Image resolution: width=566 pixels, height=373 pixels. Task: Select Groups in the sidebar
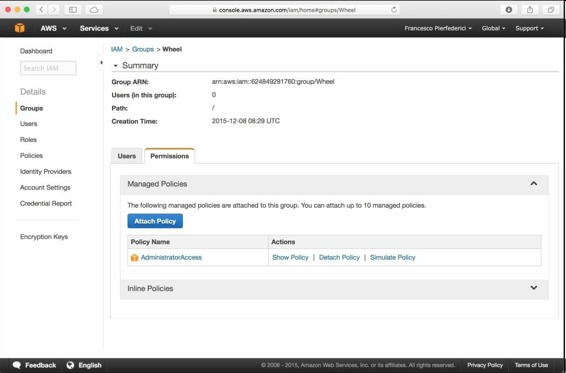pos(31,108)
